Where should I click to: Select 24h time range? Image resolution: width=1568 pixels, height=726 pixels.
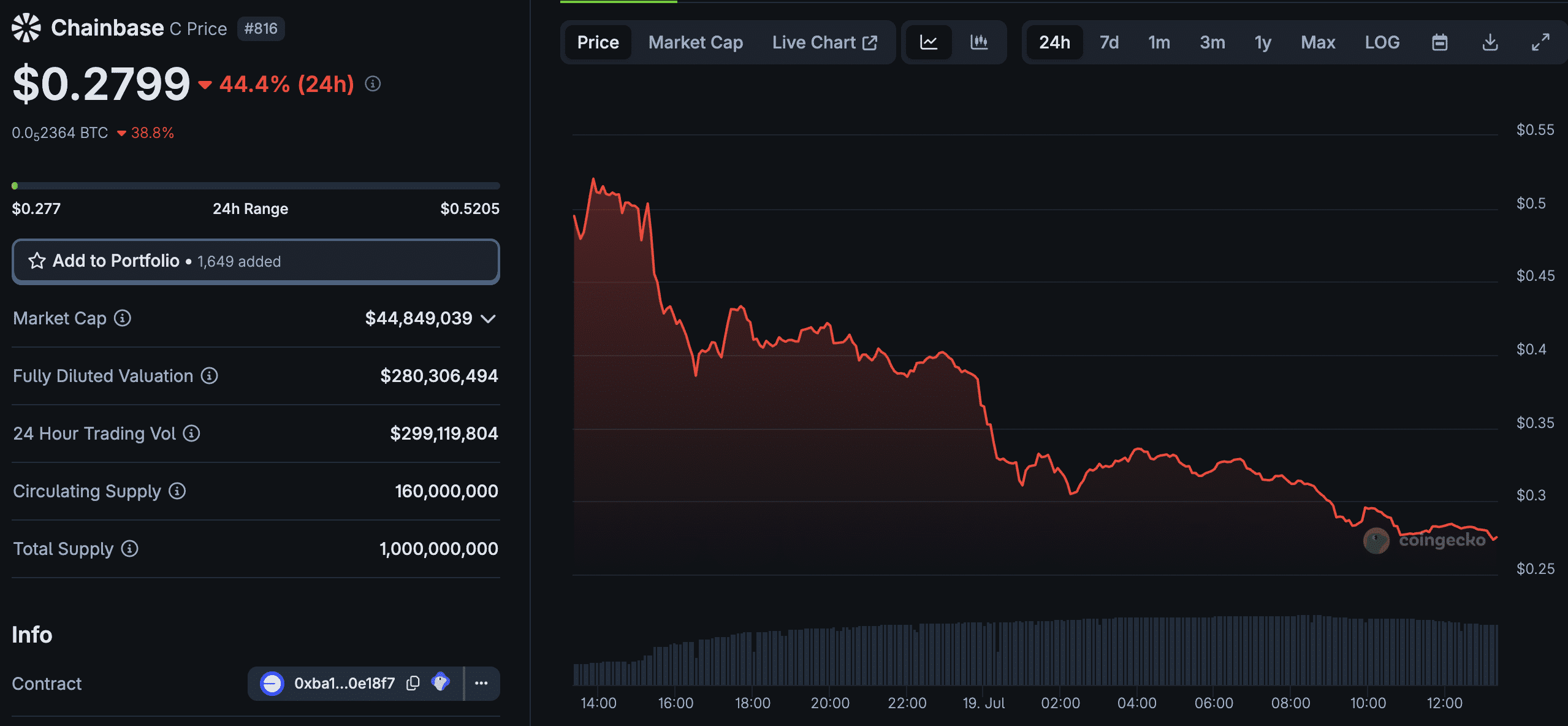(1054, 42)
